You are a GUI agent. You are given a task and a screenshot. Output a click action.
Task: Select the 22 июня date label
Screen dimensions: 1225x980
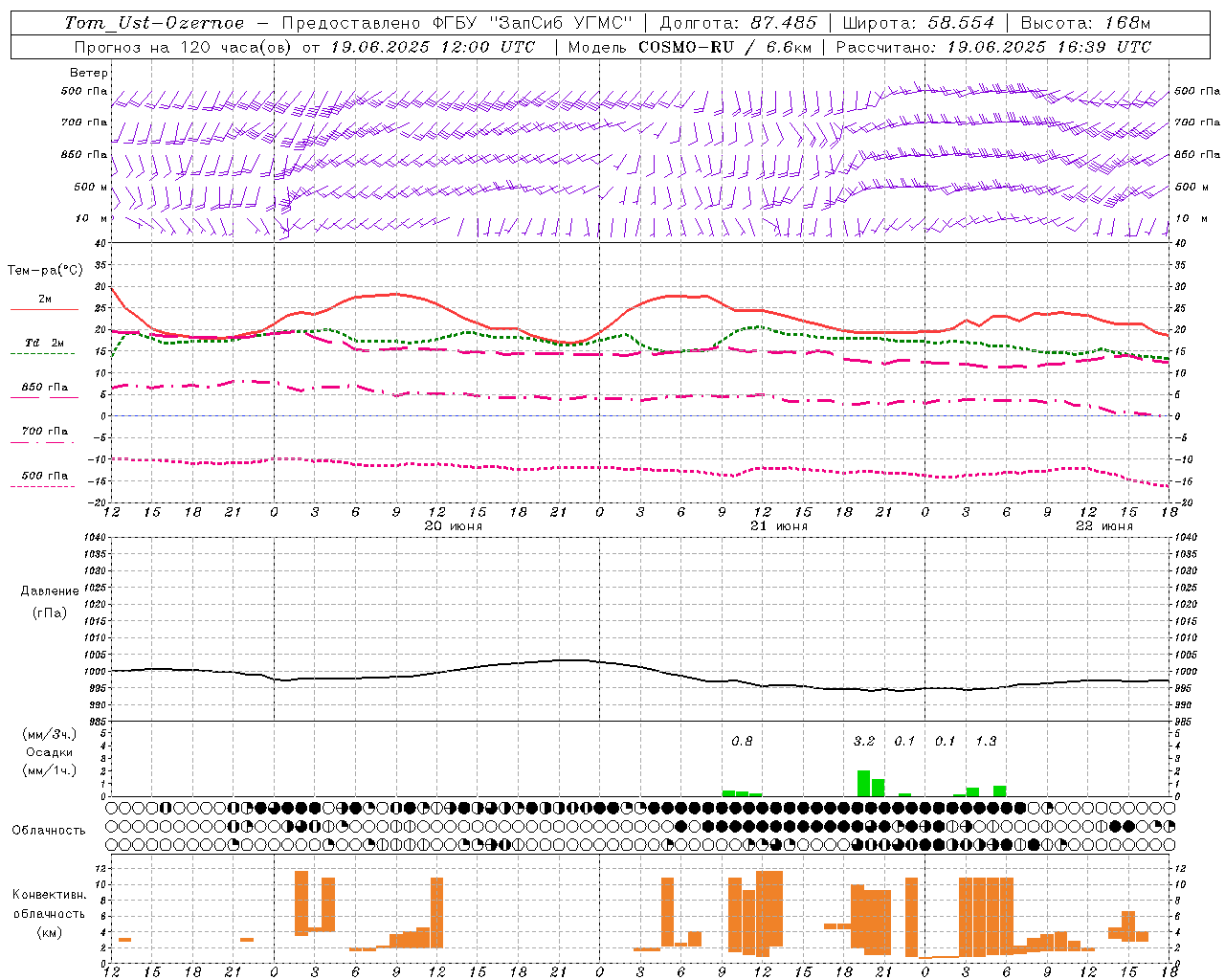point(1104,526)
